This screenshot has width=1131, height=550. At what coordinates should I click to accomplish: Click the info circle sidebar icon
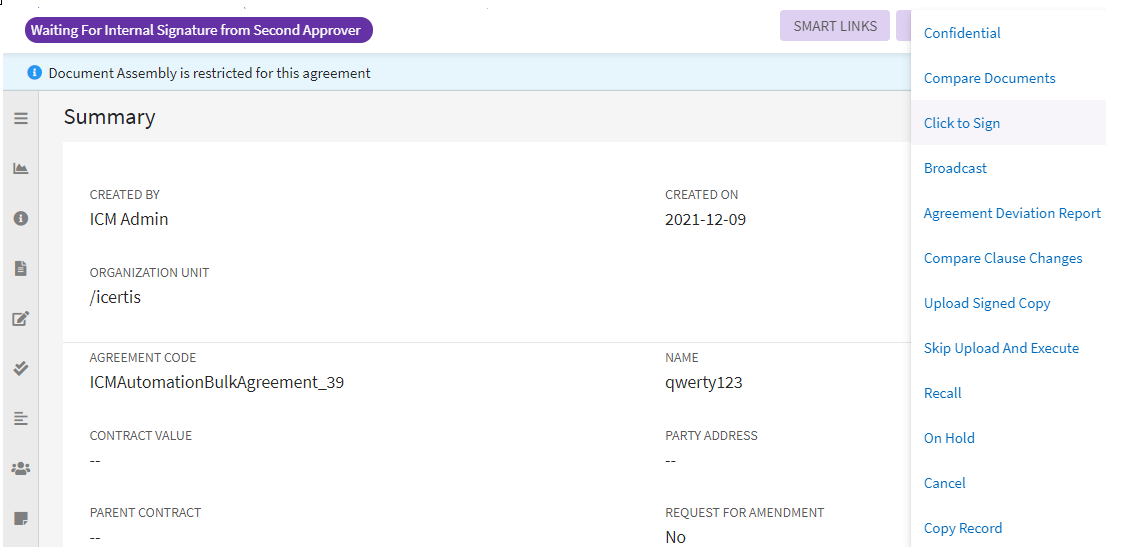point(20,218)
